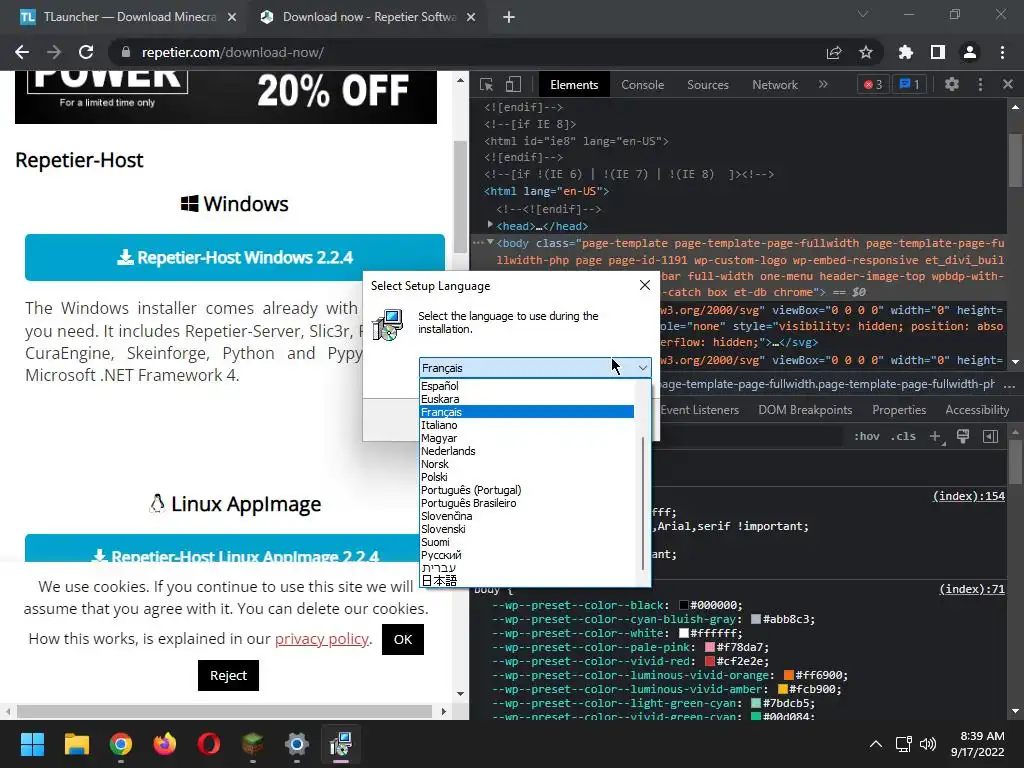Image resolution: width=1024 pixels, height=768 pixels.
Task: Open the (index):154 source link
Action: pyautogui.click(x=968, y=496)
